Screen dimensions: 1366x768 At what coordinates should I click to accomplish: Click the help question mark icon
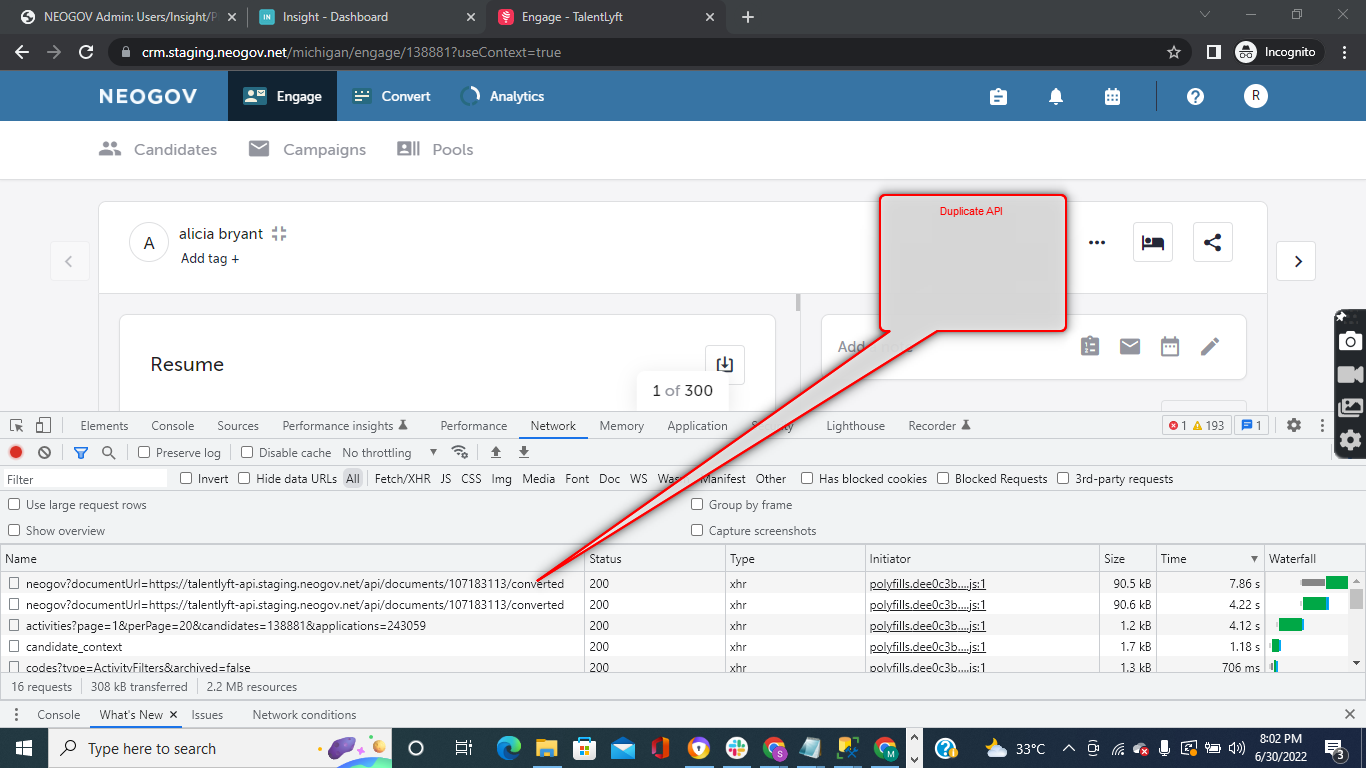[1195, 97]
